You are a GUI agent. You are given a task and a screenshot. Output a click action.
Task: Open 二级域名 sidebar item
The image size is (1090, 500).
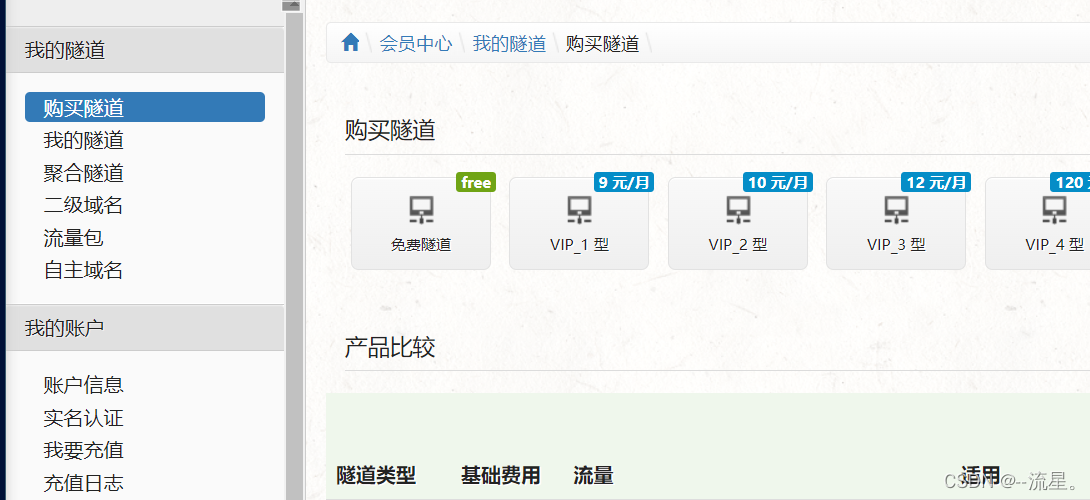[83, 205]
